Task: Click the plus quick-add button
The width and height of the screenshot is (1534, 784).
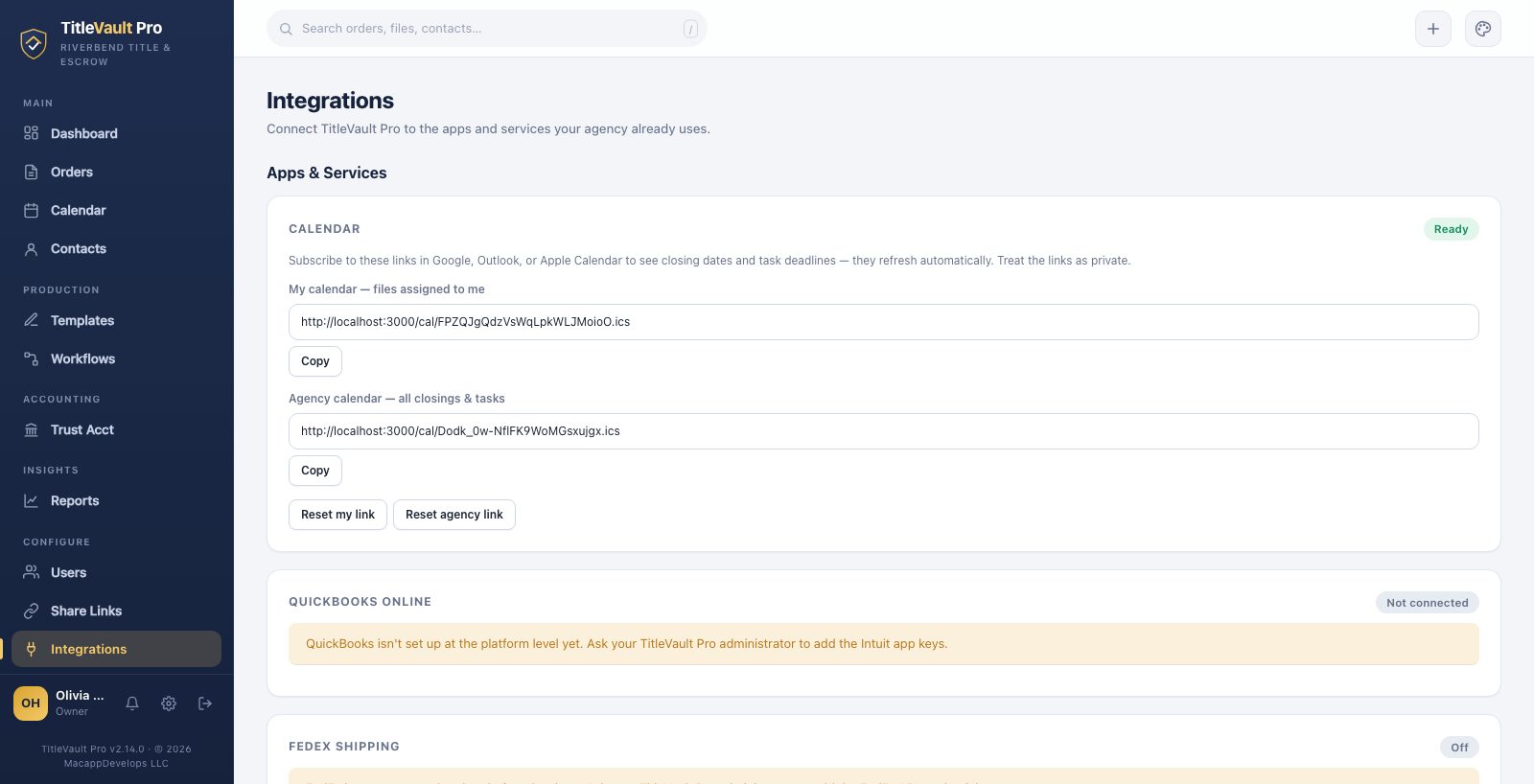Action: (x=1433, y=29)
